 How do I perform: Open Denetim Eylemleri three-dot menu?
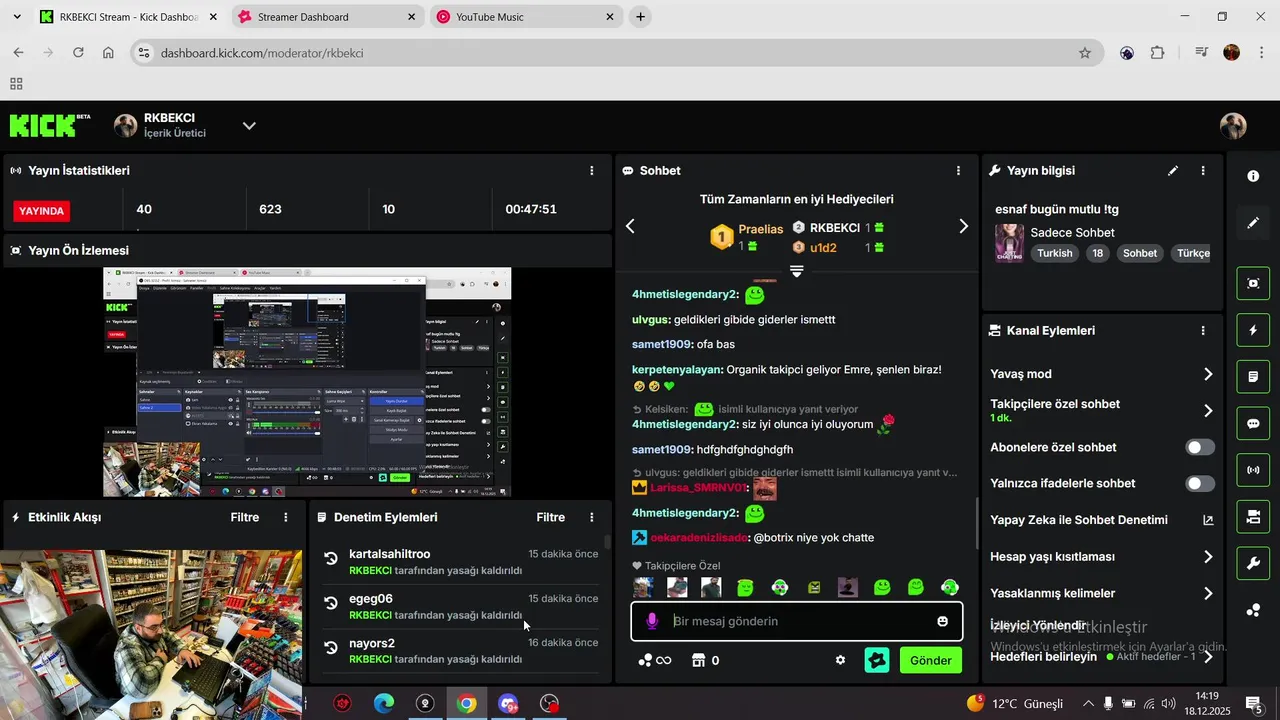(592, 518)
